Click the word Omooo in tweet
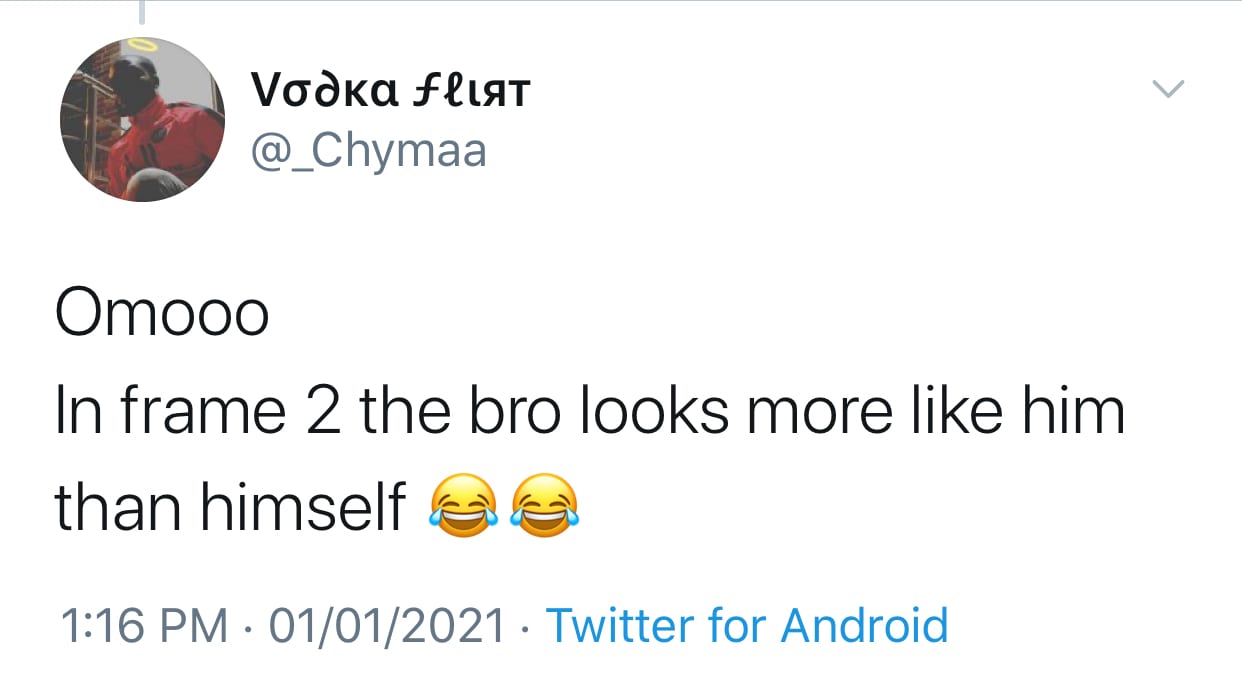The width and height of the screenshot is (1242, 695). [x=162, y=314]
